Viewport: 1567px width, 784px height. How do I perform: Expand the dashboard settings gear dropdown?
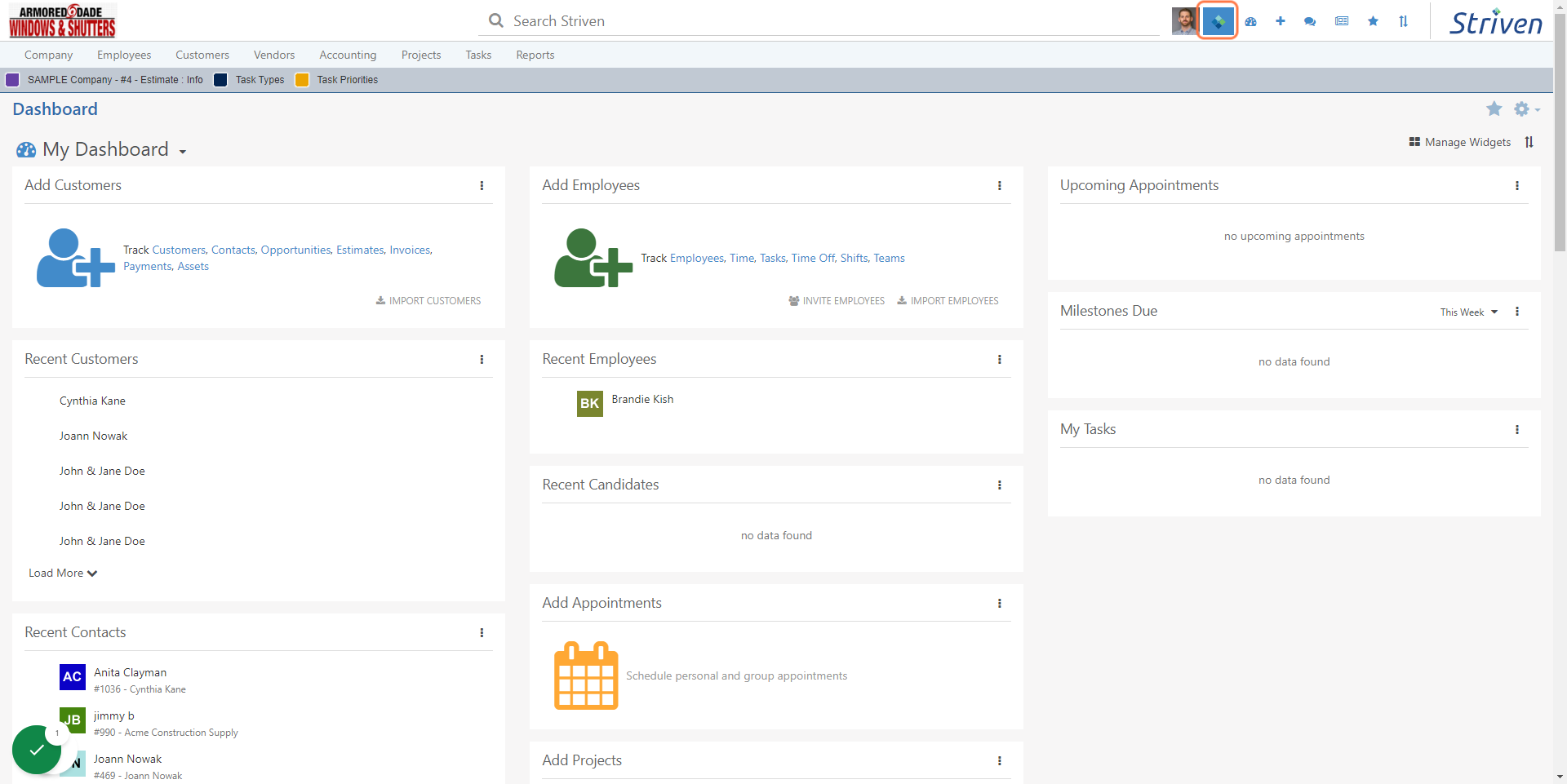(1526, 109)
